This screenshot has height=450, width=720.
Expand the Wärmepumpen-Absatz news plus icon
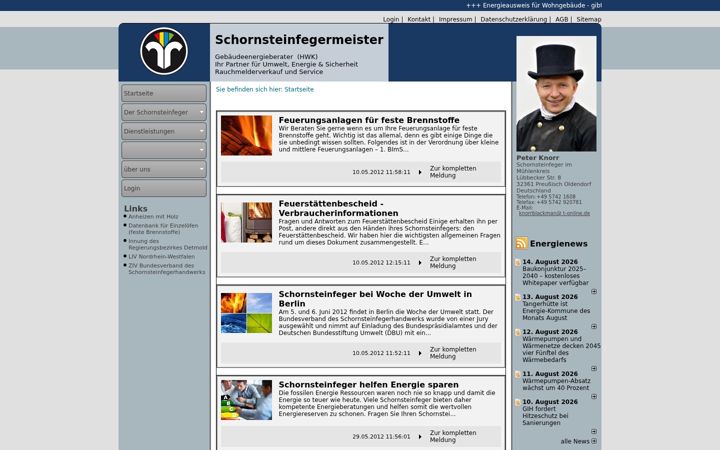pos(594,397)
